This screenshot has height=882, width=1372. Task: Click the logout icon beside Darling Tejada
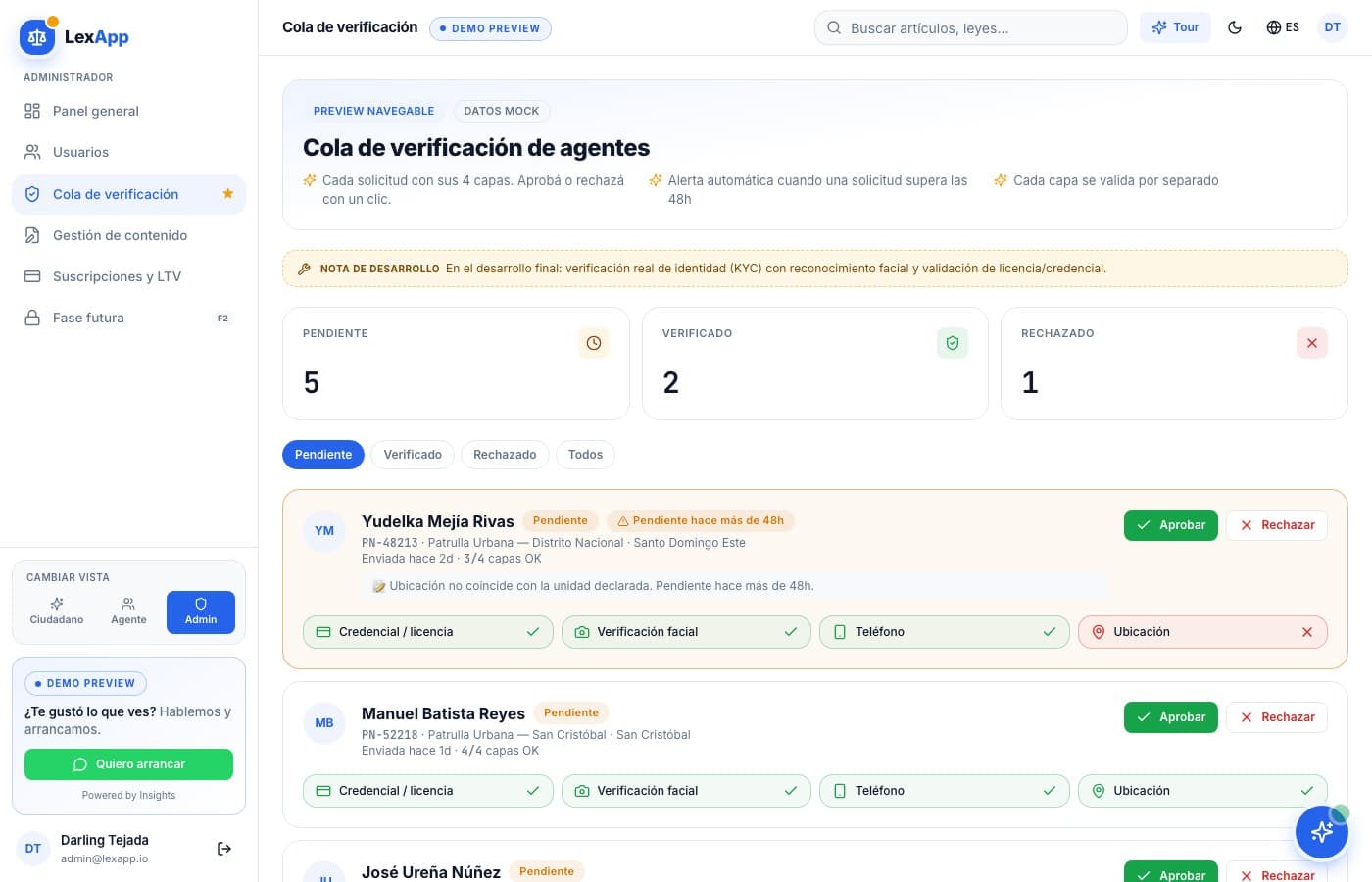224,849
